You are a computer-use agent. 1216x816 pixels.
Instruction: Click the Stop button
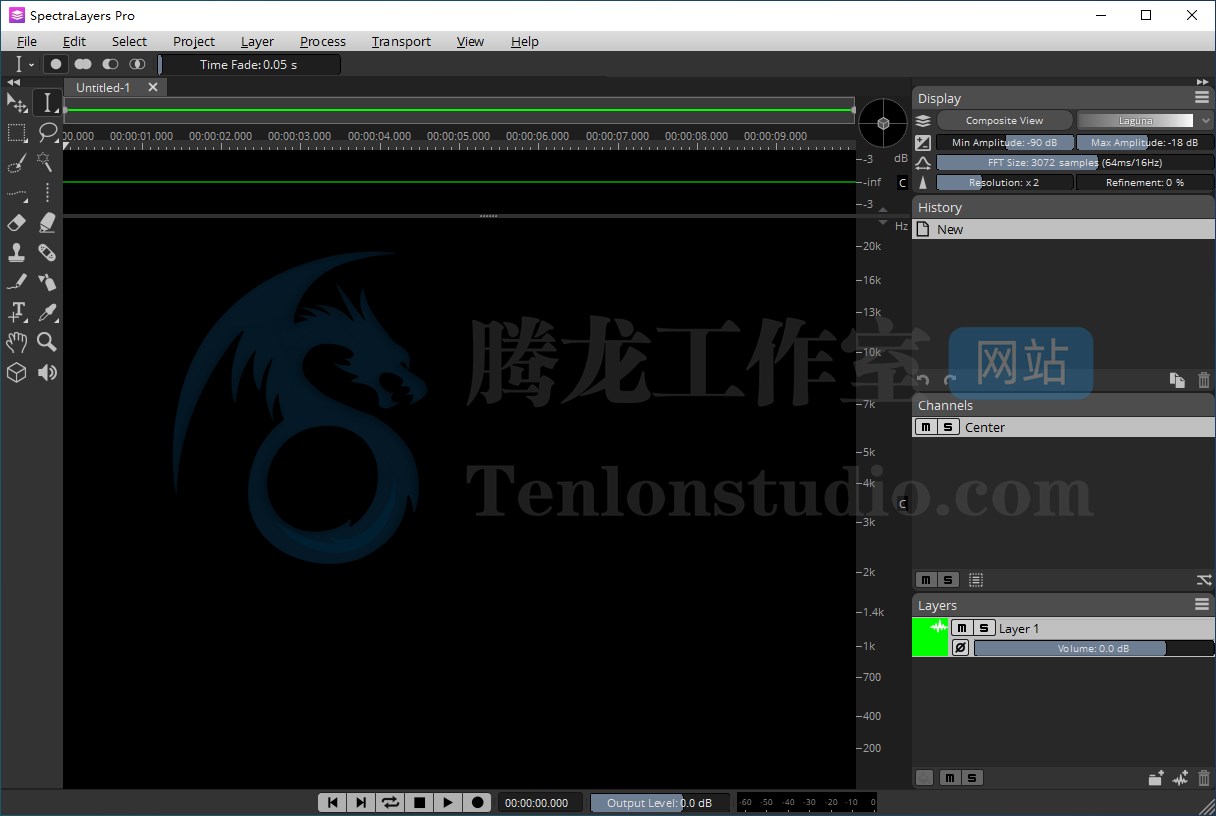coord(420,802)
